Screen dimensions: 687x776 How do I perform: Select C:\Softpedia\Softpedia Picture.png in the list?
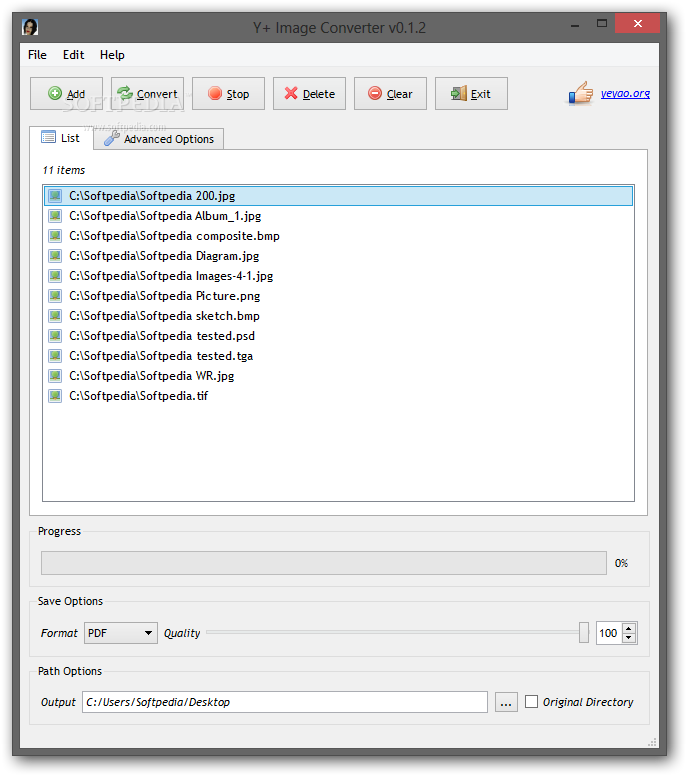339,296
